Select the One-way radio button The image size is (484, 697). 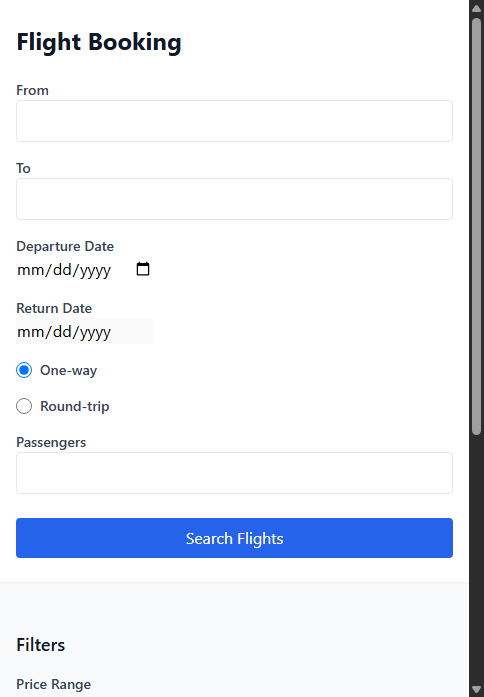pos(24,370)
